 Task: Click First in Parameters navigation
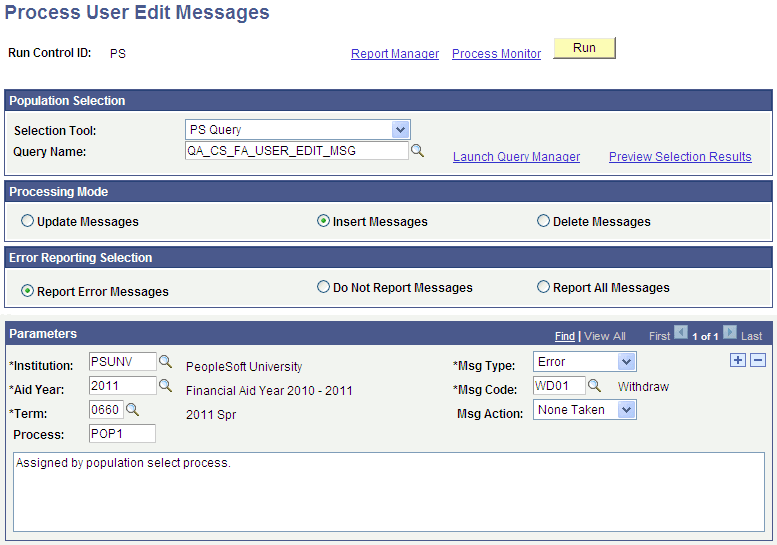point(659,336)
